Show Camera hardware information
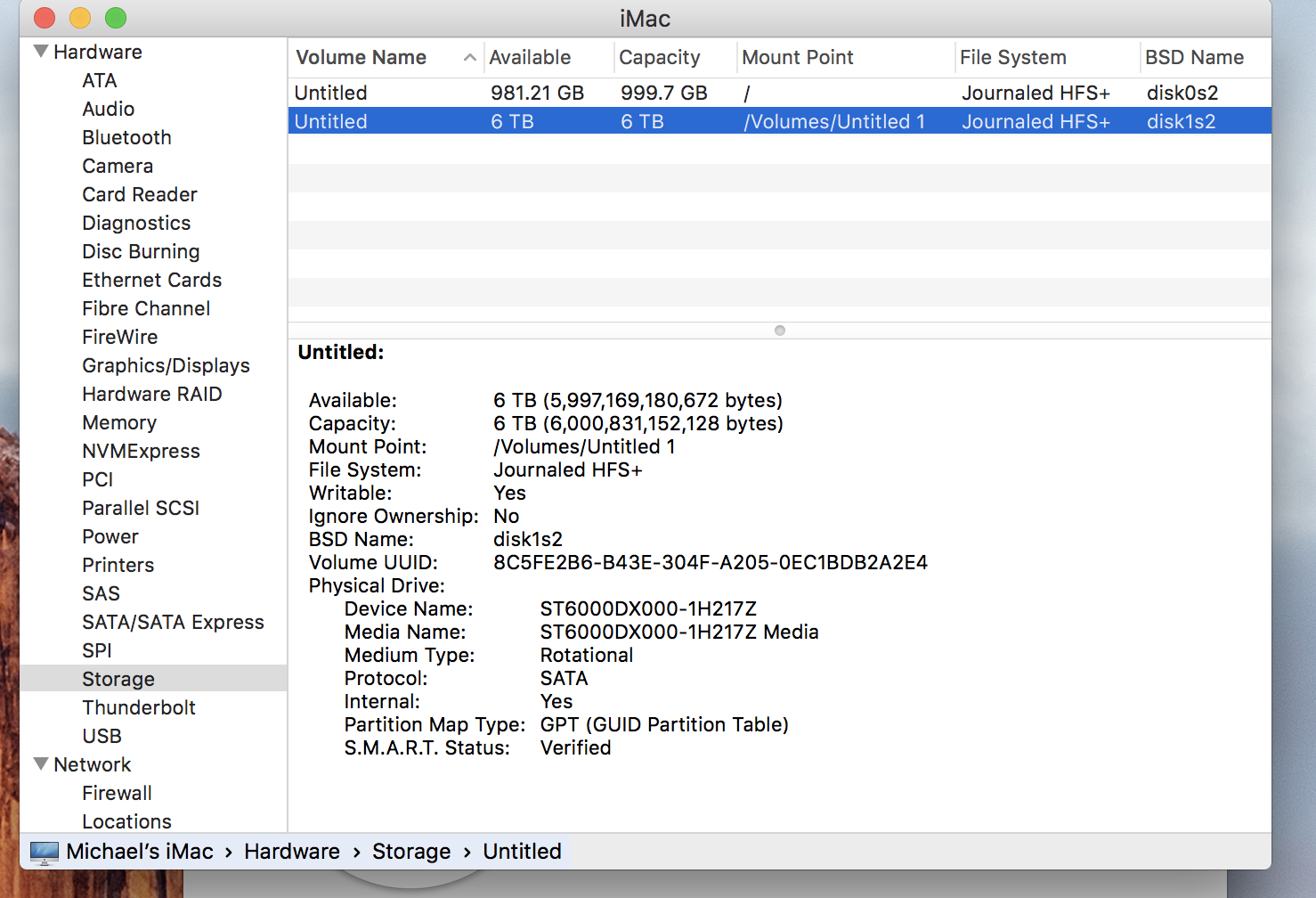 click(x=118, y=166)
